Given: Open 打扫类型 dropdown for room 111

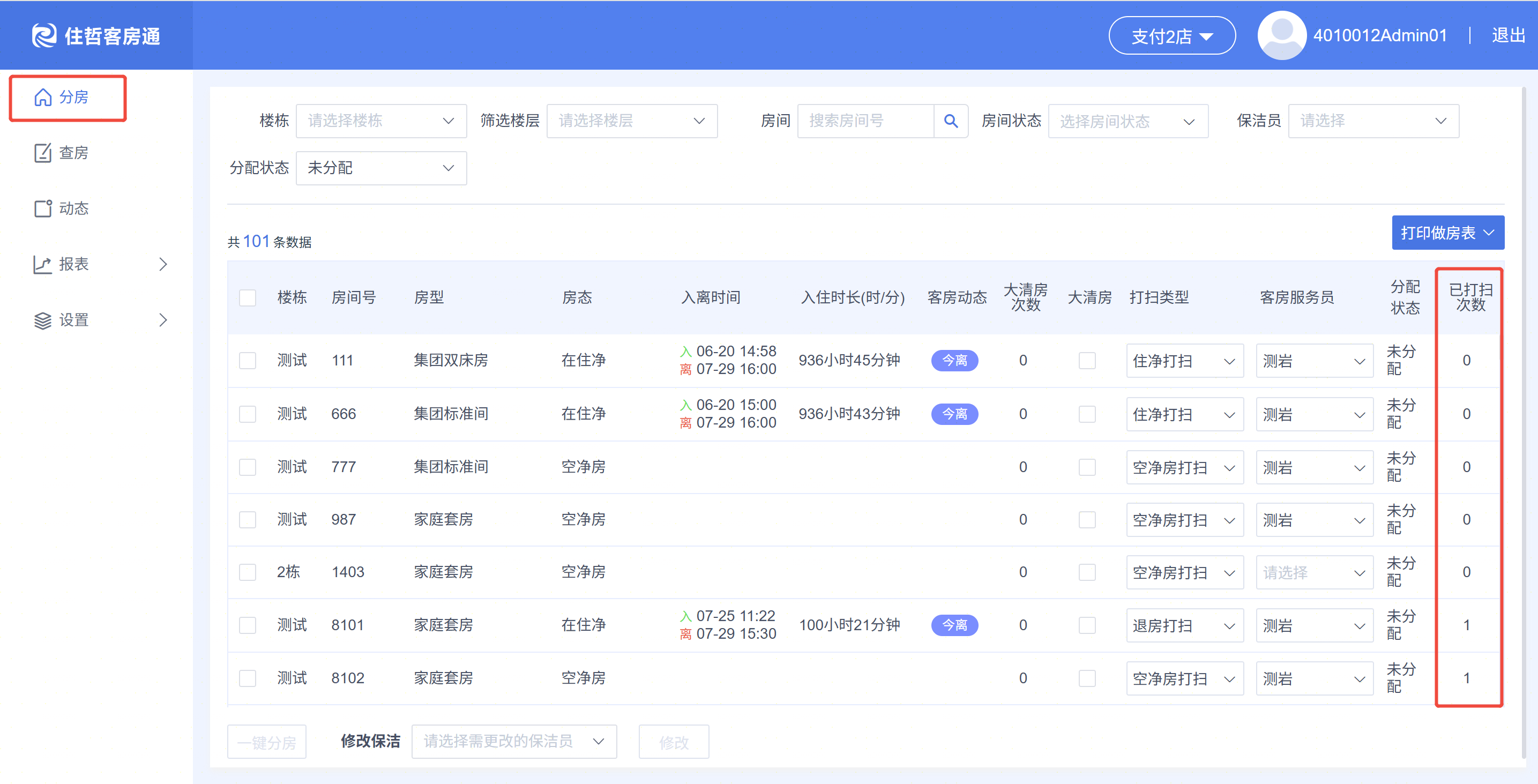Looking at the screenshot, I should [1184, 361].
